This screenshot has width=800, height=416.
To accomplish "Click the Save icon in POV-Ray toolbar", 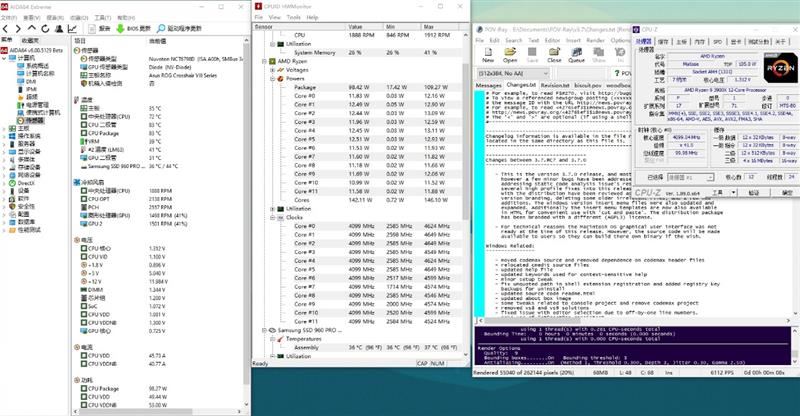I will pos(532,55).
